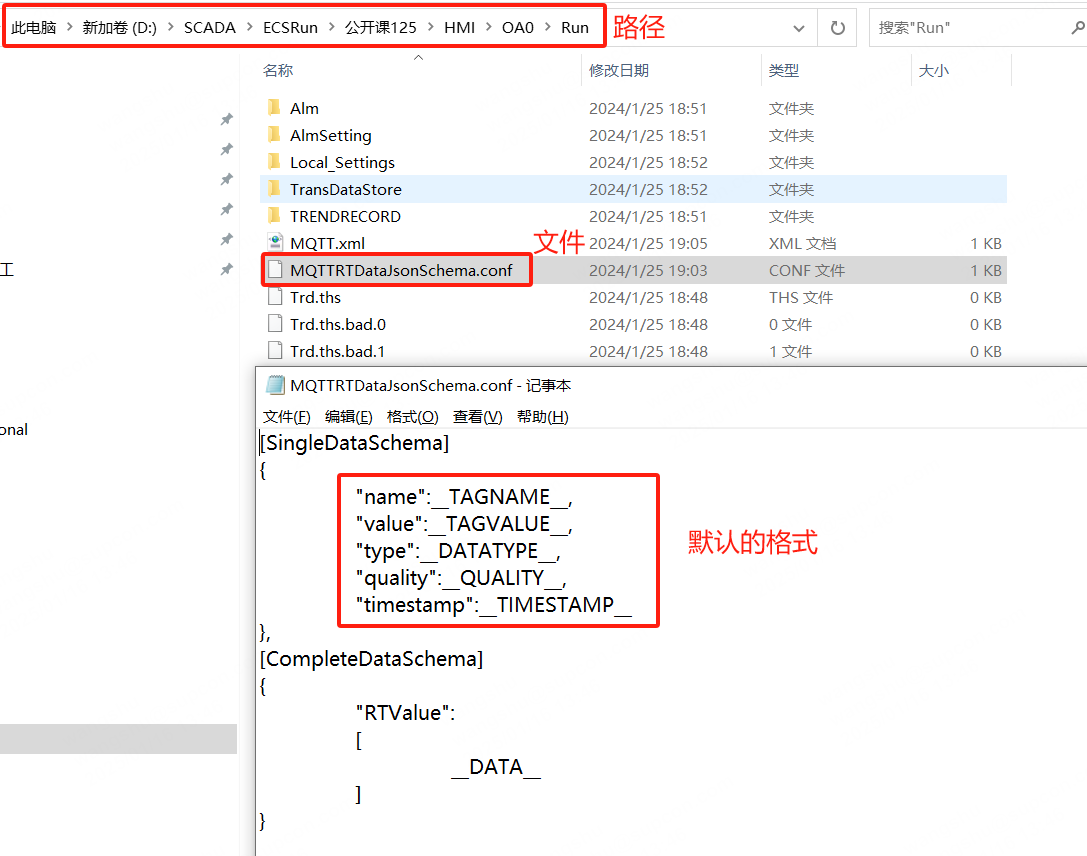Image resolution: width=1087 pixels, height=856 pixels.
Task: Click the Trd.ths file icon
Action: click(x=275, y=297)
